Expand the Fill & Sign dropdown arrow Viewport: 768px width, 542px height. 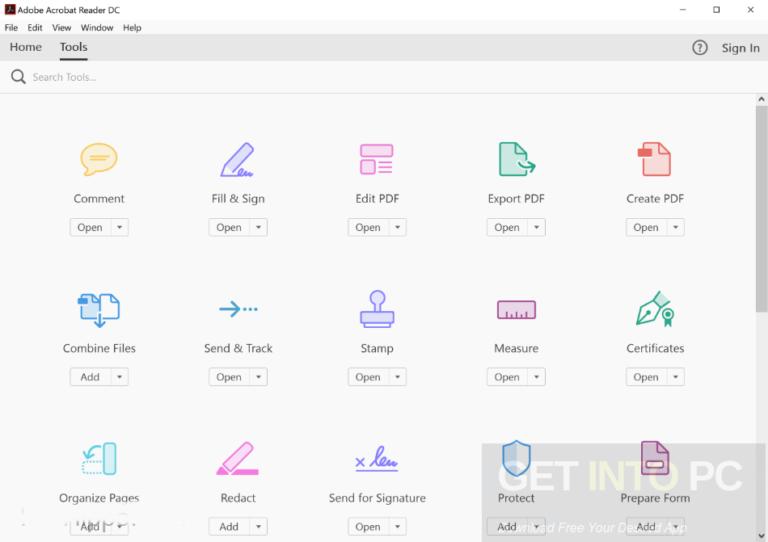tap(259, 227)
